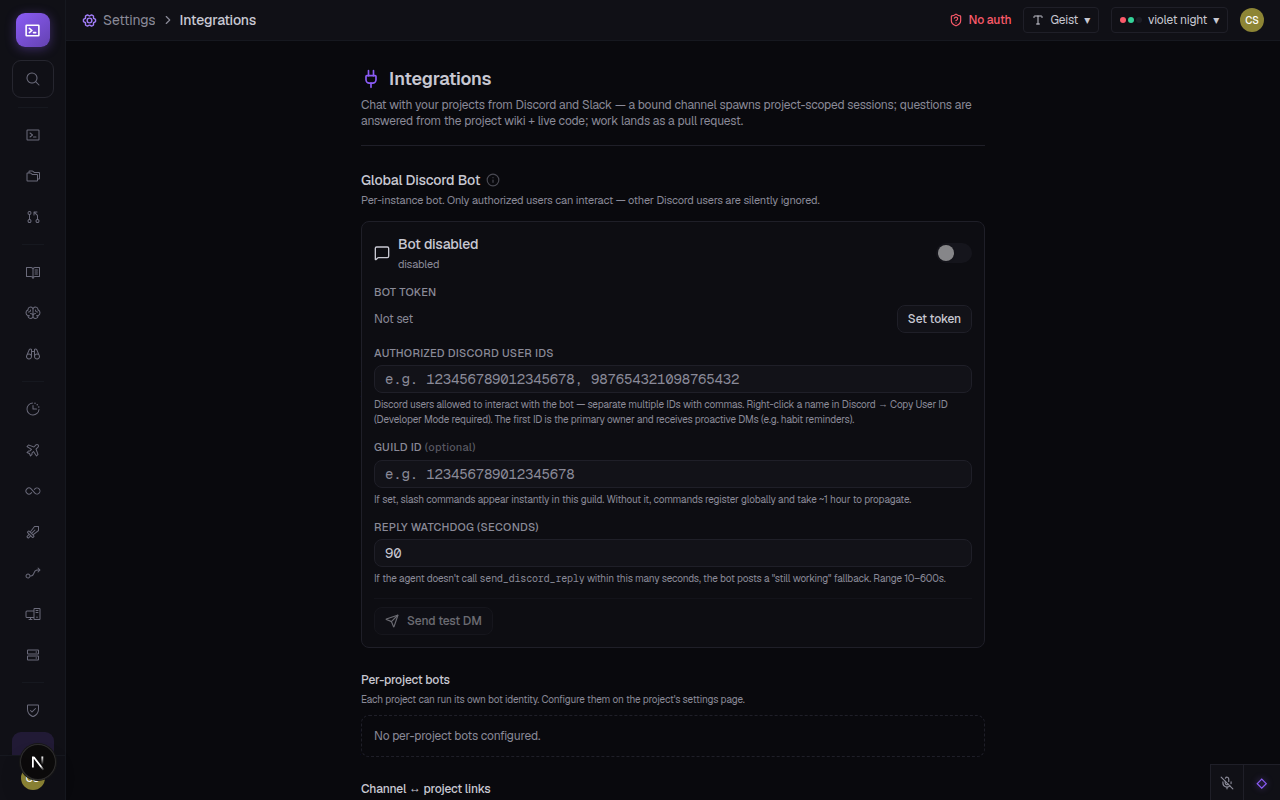
Task: Open the terminal sessions sidebar icon
Action: coord(33,135)
